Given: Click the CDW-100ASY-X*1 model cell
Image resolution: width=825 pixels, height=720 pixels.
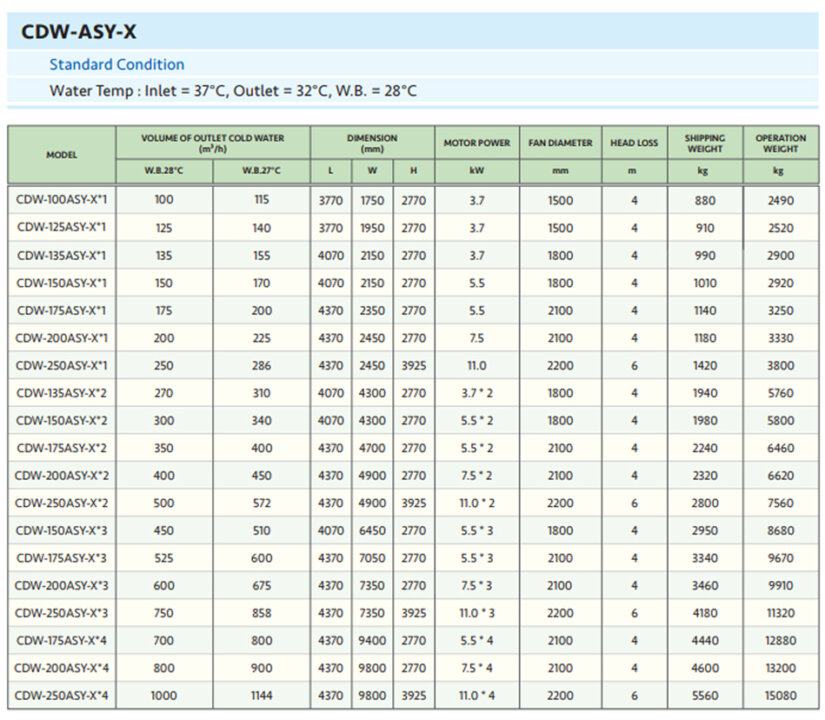Looking at the screenshot, I should tap(61, 200).
